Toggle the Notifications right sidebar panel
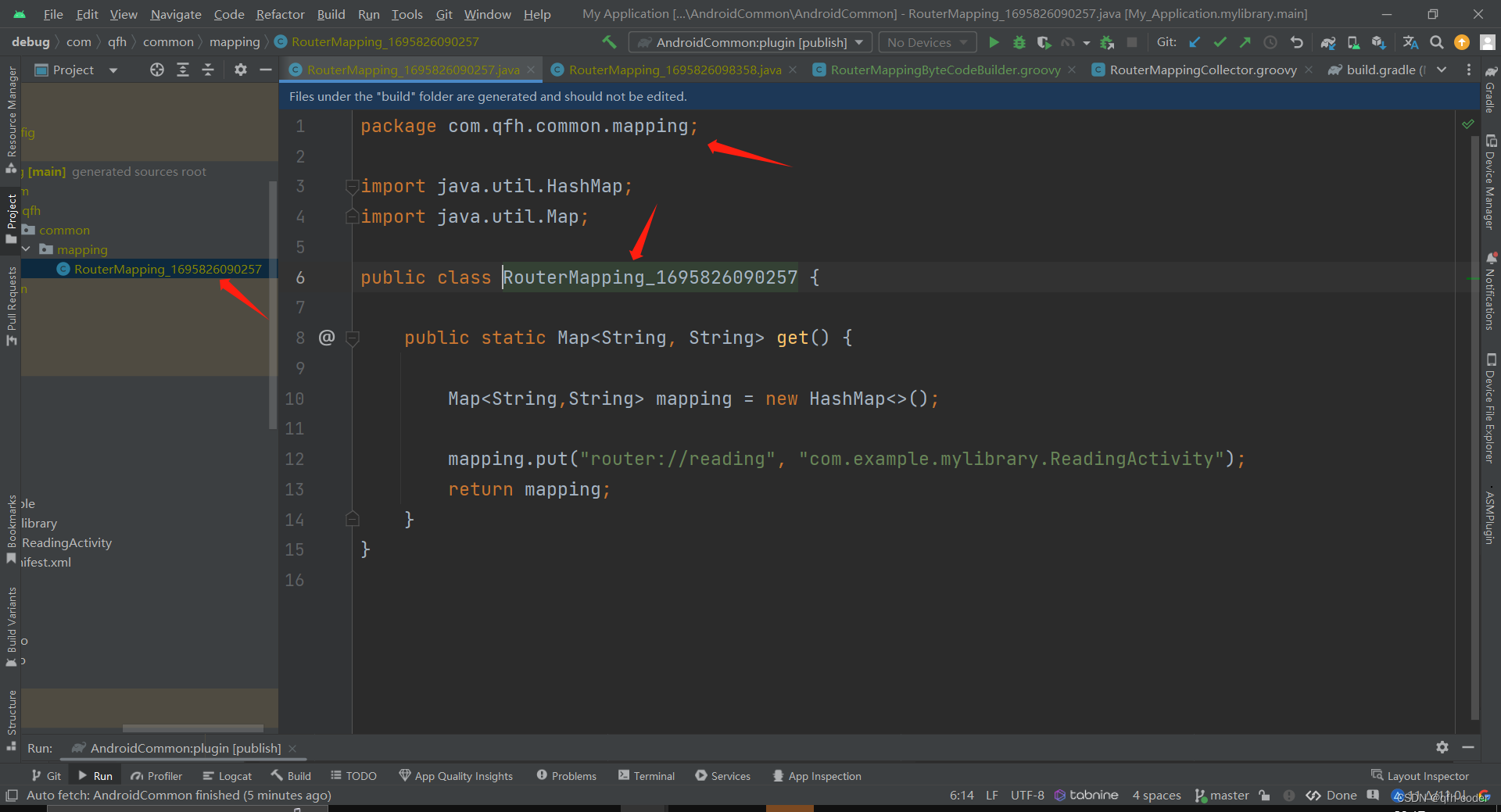Screen dimensions: 1501x812 1491,291
